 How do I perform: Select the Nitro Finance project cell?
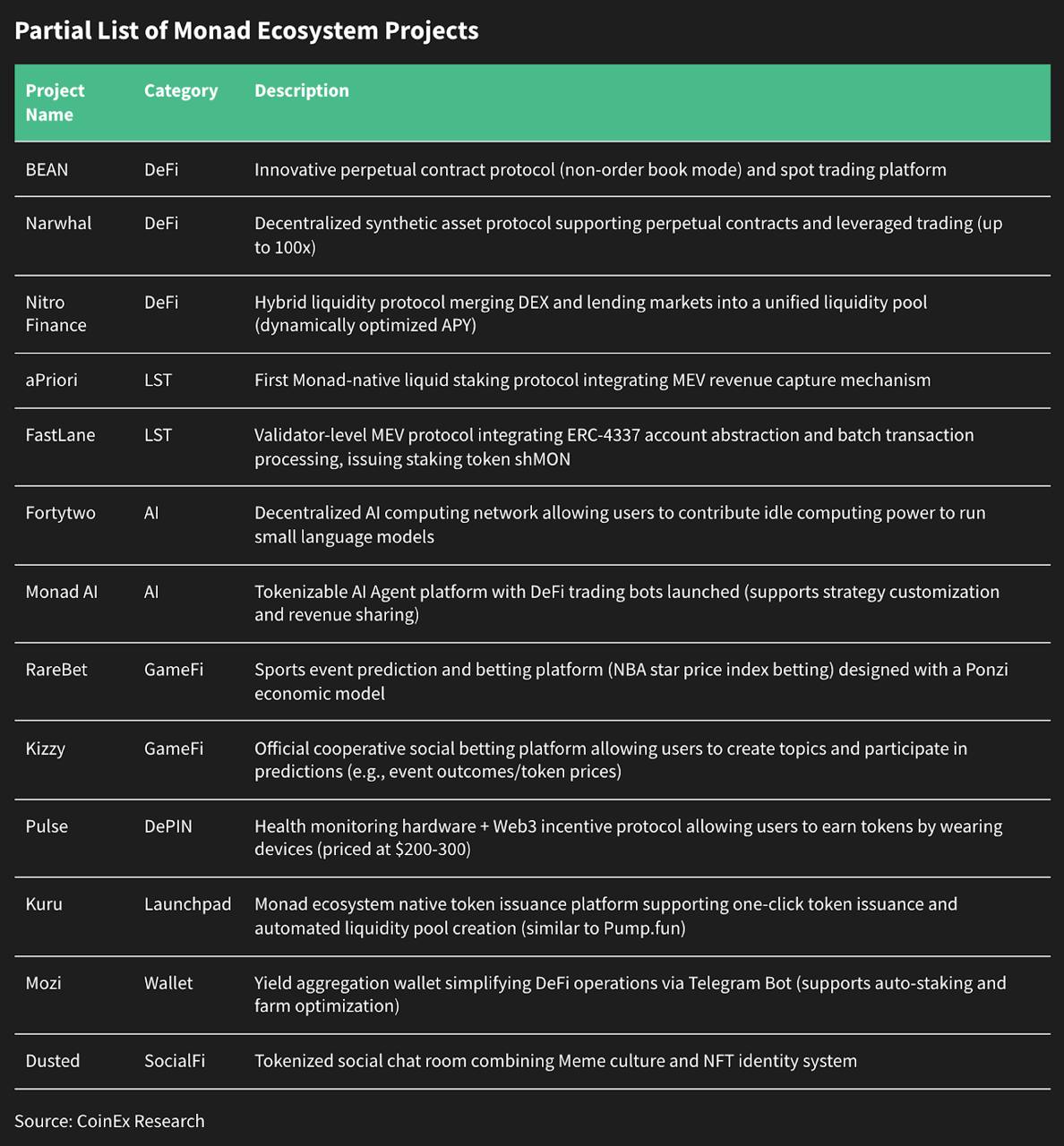click(x=56, y=313)
